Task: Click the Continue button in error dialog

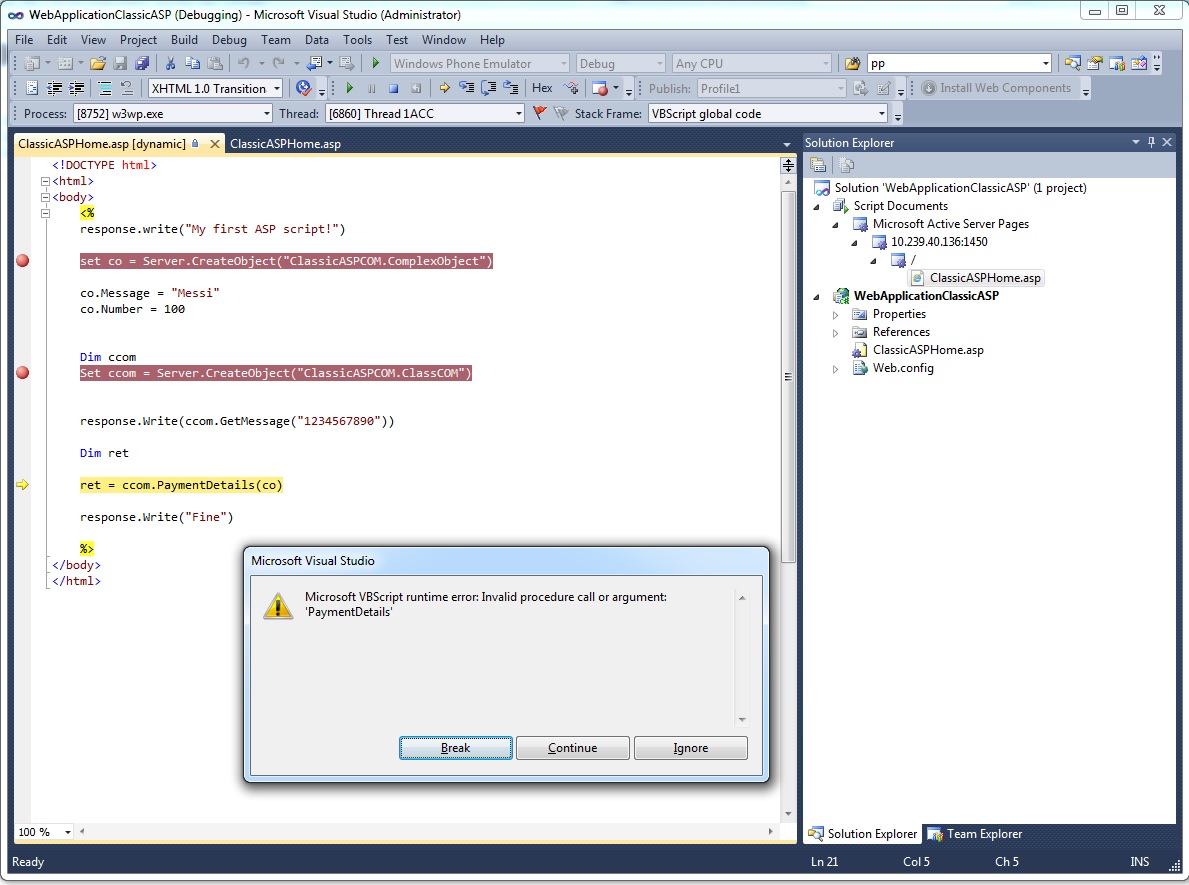Action: click(x=573, y=748)
